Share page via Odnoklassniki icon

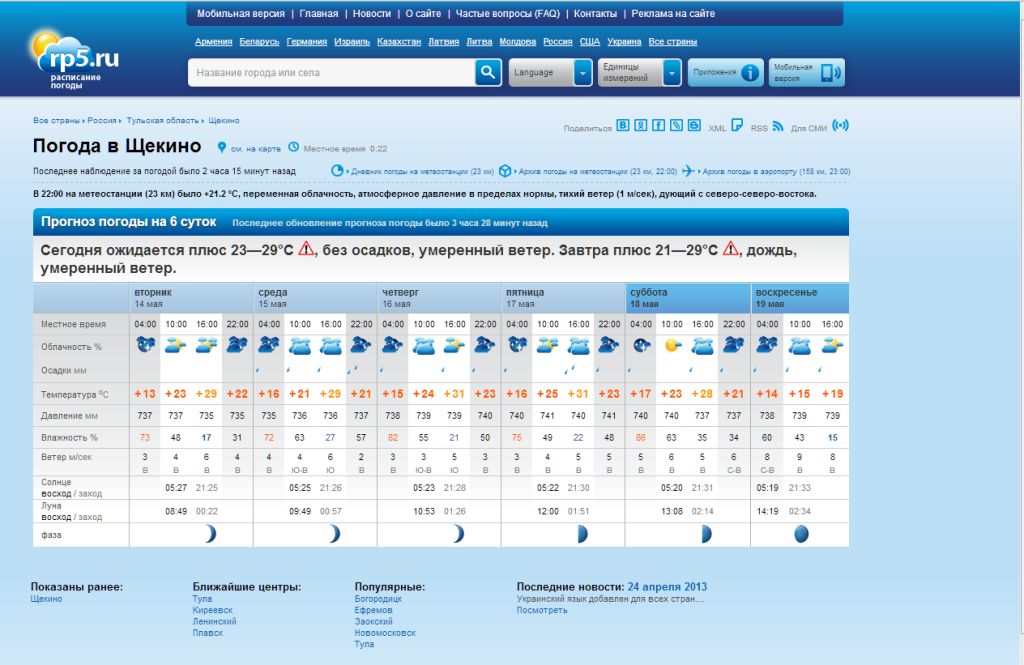pos(641,125)
